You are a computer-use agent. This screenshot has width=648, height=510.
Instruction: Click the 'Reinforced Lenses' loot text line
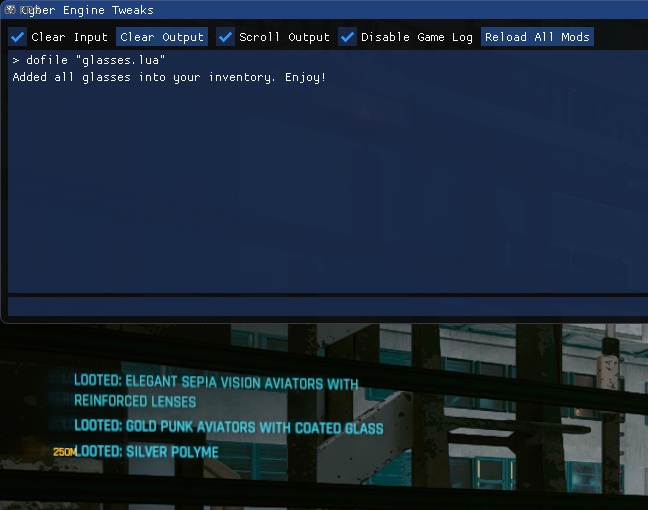coord(135,401)
